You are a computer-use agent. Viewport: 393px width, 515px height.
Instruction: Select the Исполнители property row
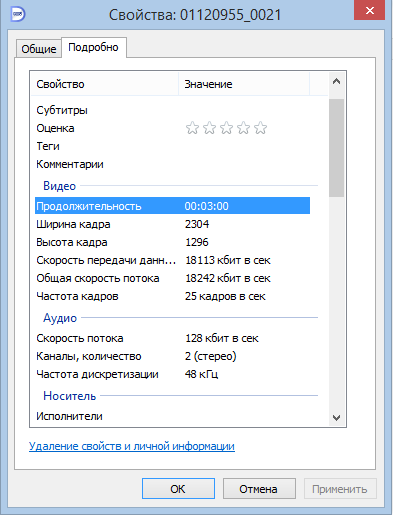tap(172, 416)
